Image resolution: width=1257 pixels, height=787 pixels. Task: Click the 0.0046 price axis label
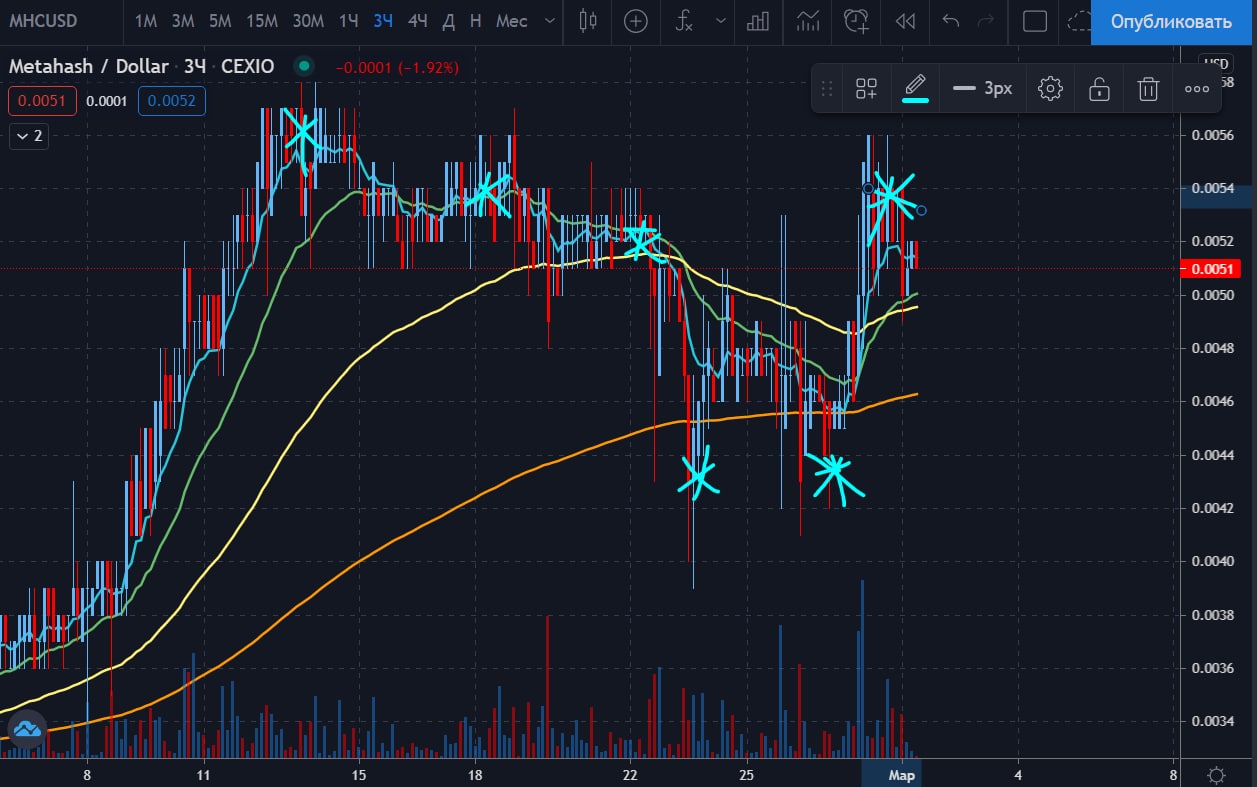click(x=1213, y=402)
